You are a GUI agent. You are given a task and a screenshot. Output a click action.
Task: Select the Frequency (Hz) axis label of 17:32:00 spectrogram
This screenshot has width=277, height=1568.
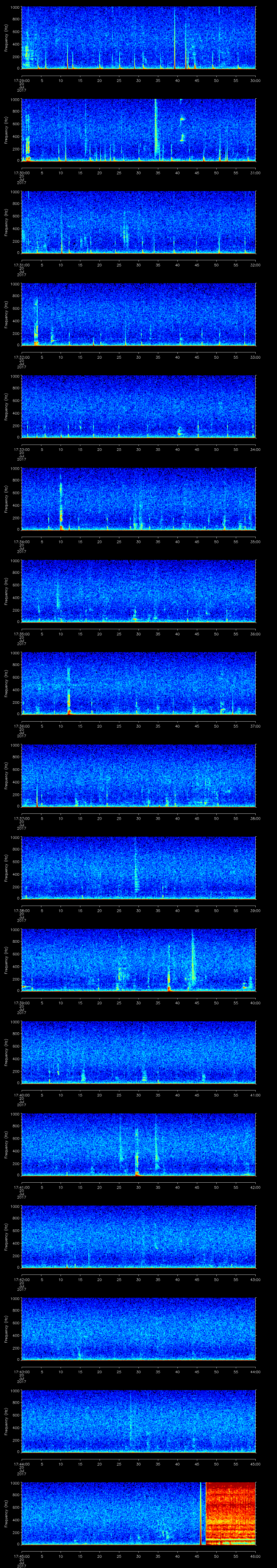coord(6,314)
